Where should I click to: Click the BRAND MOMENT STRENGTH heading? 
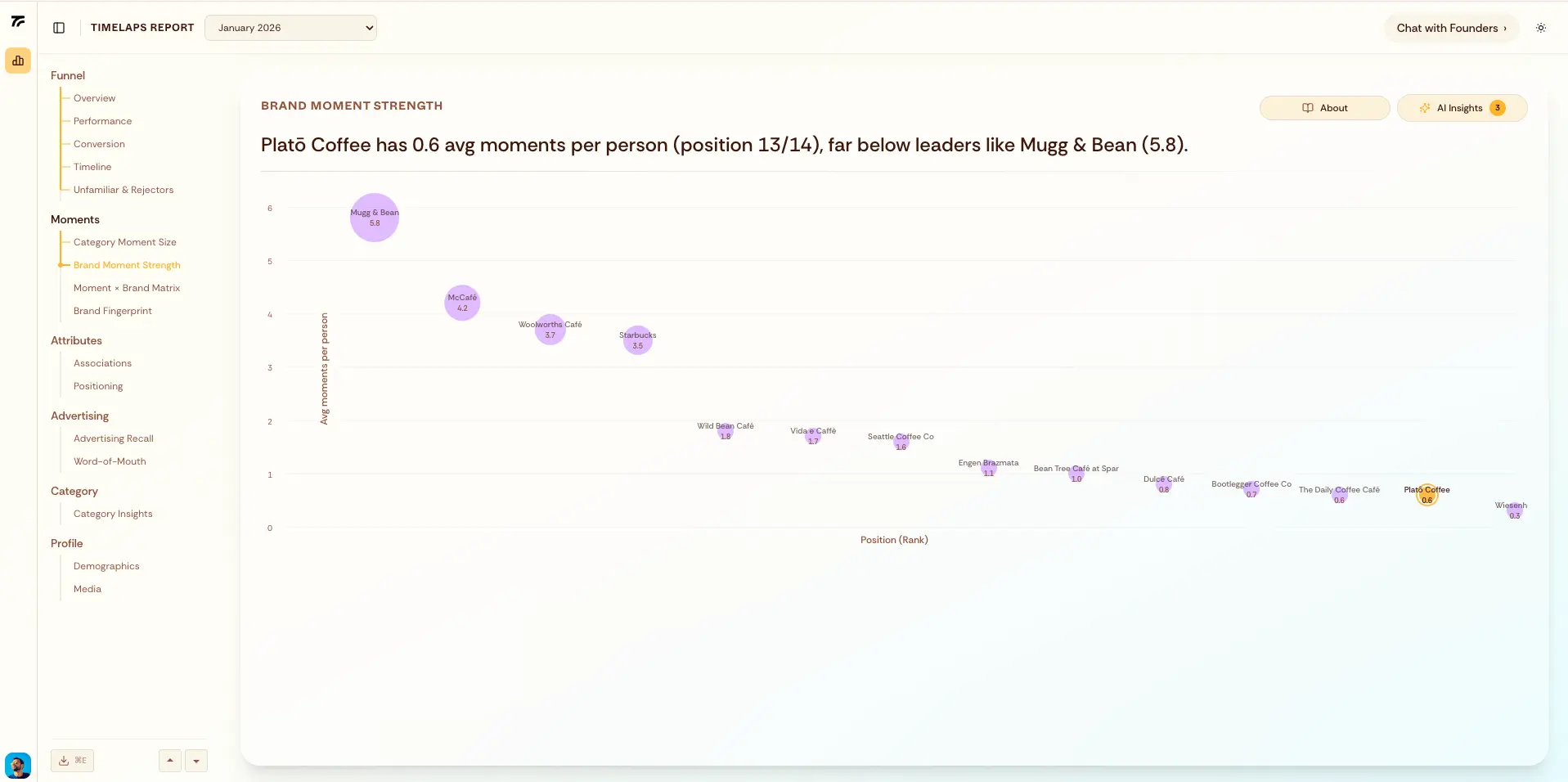[352, 106]
